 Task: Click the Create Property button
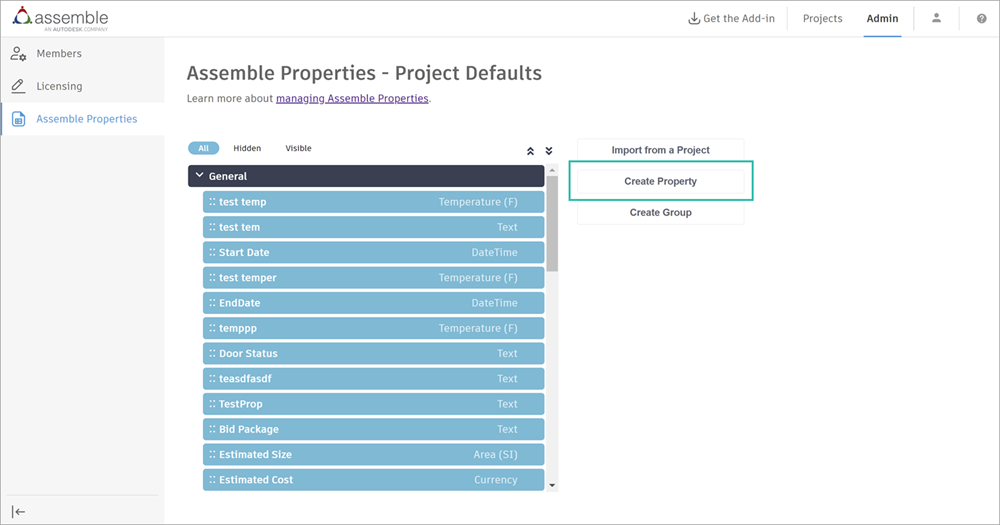click(x=660, y=181)
